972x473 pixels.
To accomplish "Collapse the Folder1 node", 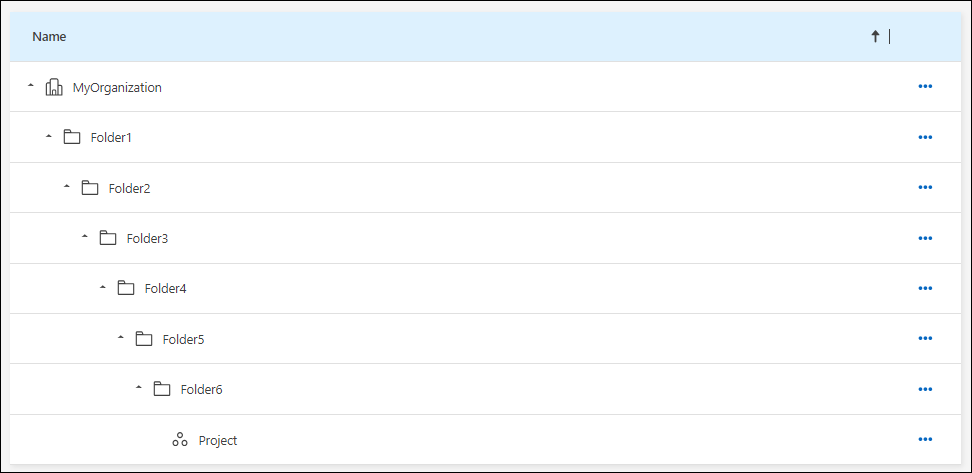I will pos(48,136).
